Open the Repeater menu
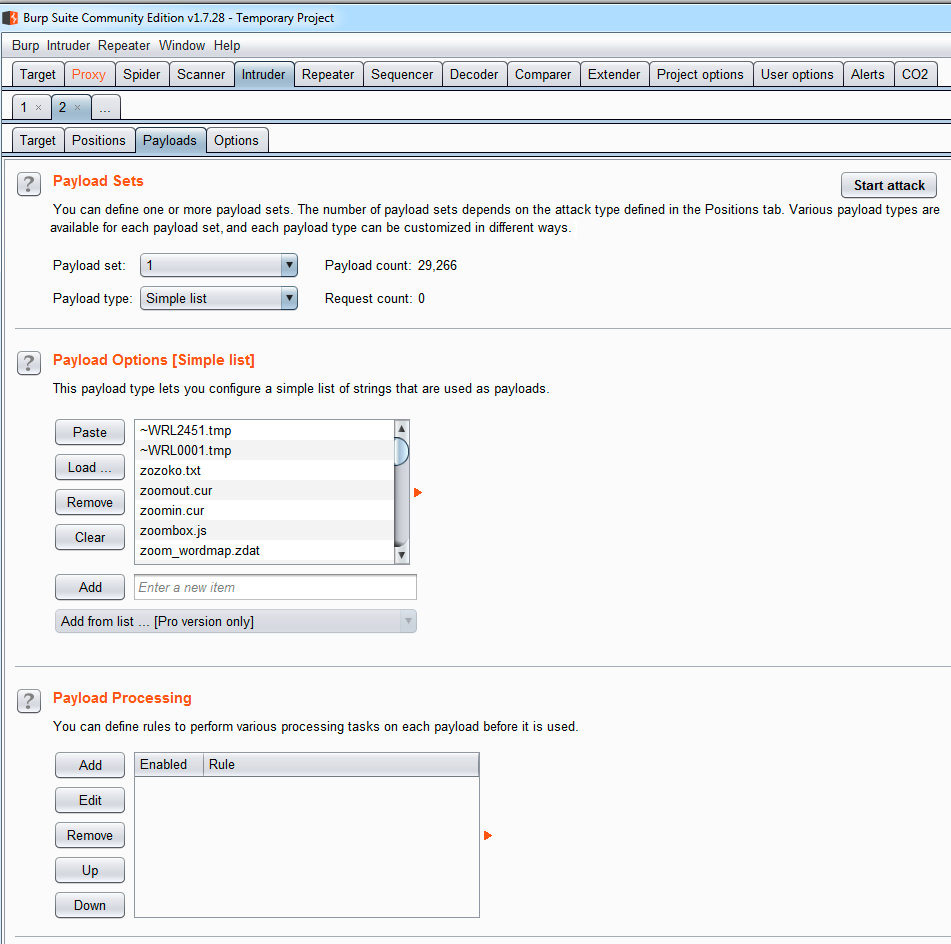This screenshot has width=951, height=944. (124, 46)
